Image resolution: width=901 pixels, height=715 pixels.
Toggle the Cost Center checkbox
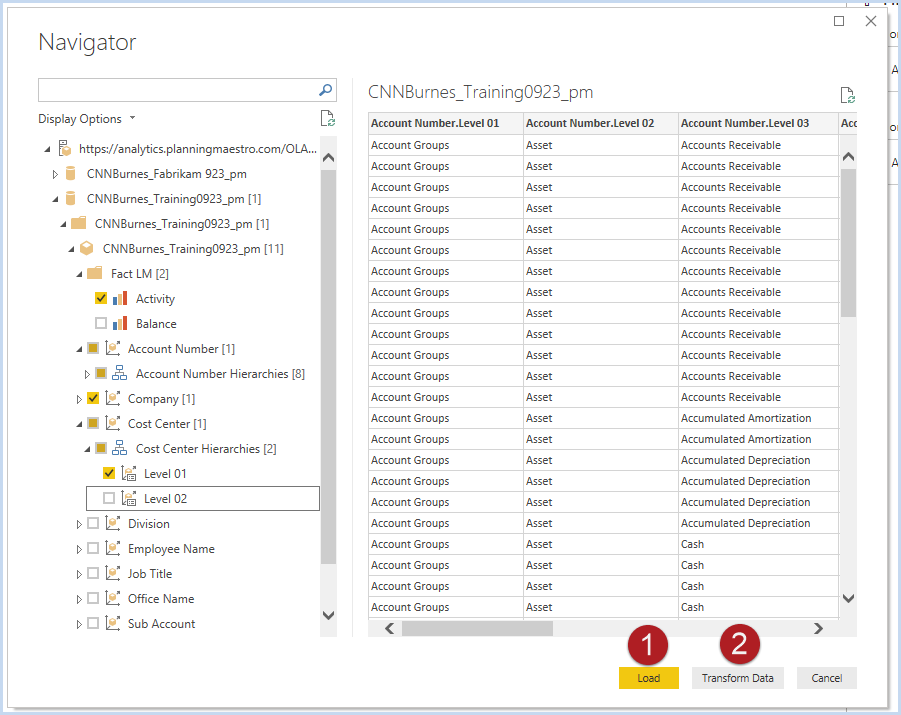(93, 424)
